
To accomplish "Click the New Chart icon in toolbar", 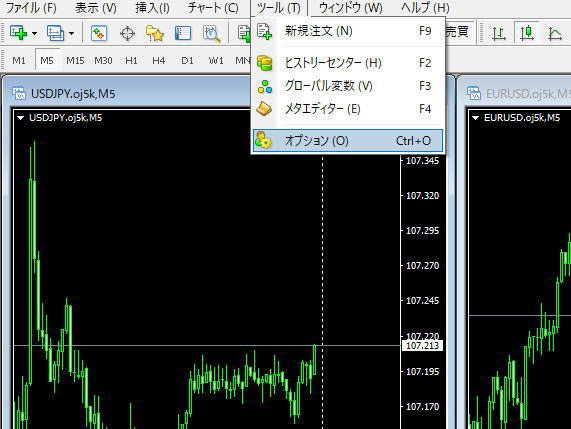I will pyautogui.click(x=19, y=33).
